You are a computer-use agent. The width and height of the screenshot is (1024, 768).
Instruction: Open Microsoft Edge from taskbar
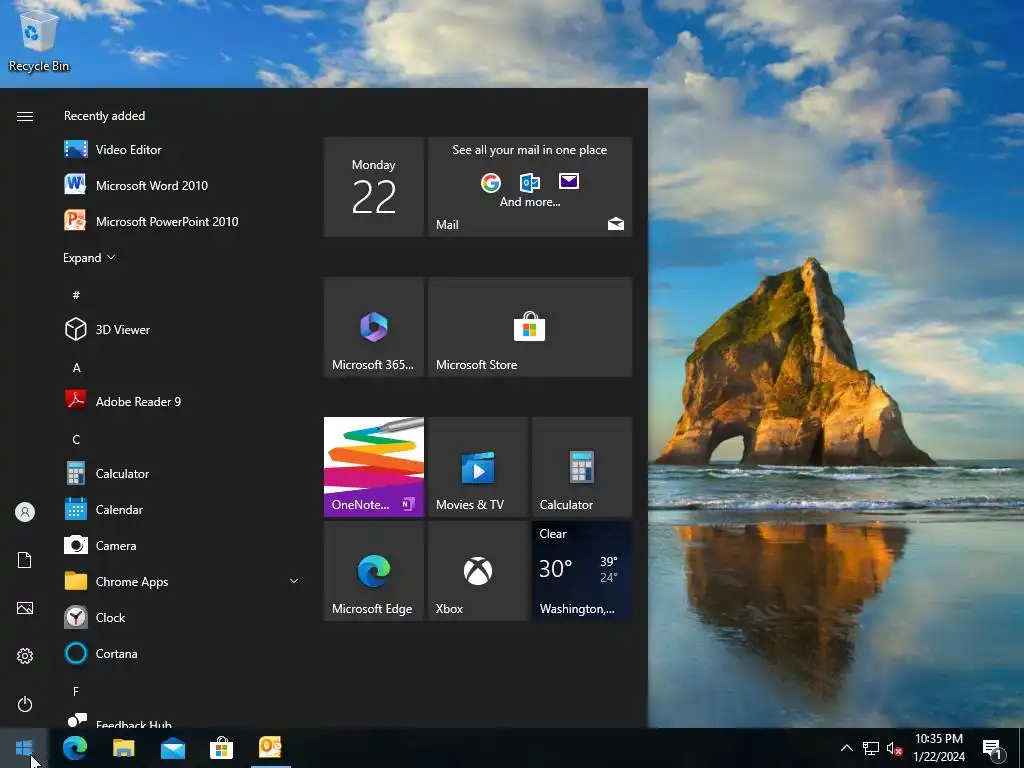tap(75, 748)
